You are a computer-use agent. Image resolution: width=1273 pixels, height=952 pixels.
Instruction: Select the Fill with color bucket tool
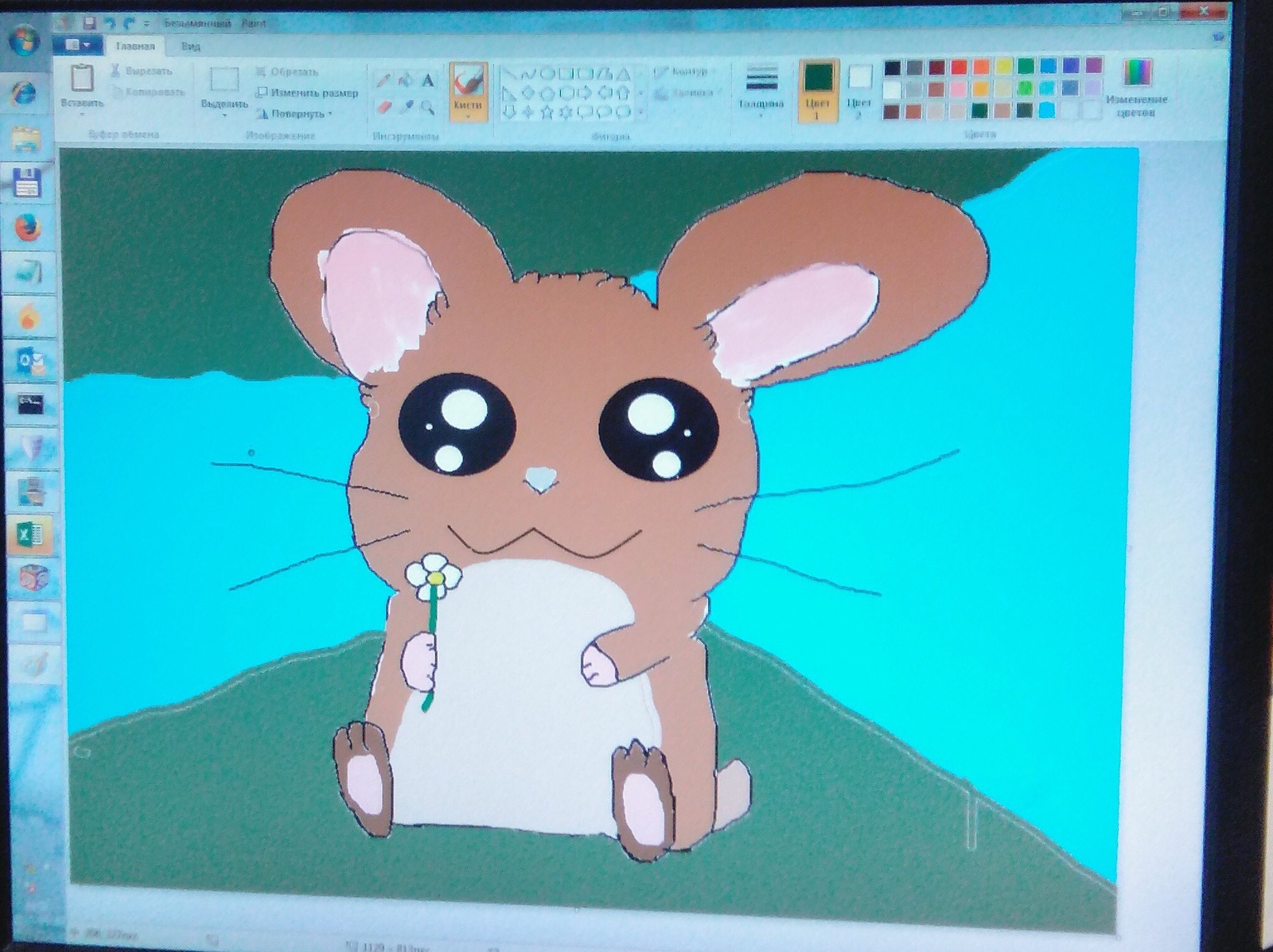coord(405,80)
